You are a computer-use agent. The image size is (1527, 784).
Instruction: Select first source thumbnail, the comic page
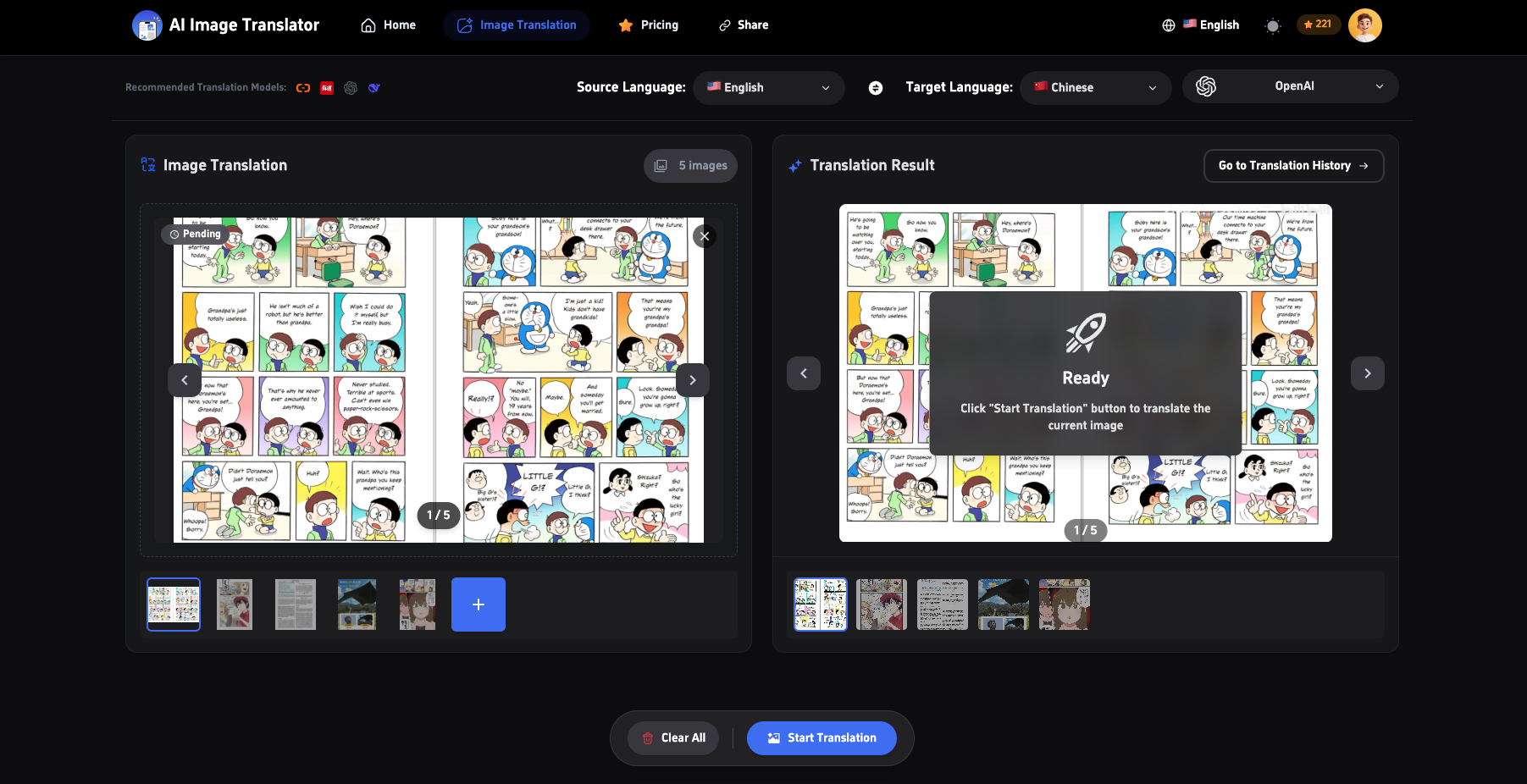[174, 605]
